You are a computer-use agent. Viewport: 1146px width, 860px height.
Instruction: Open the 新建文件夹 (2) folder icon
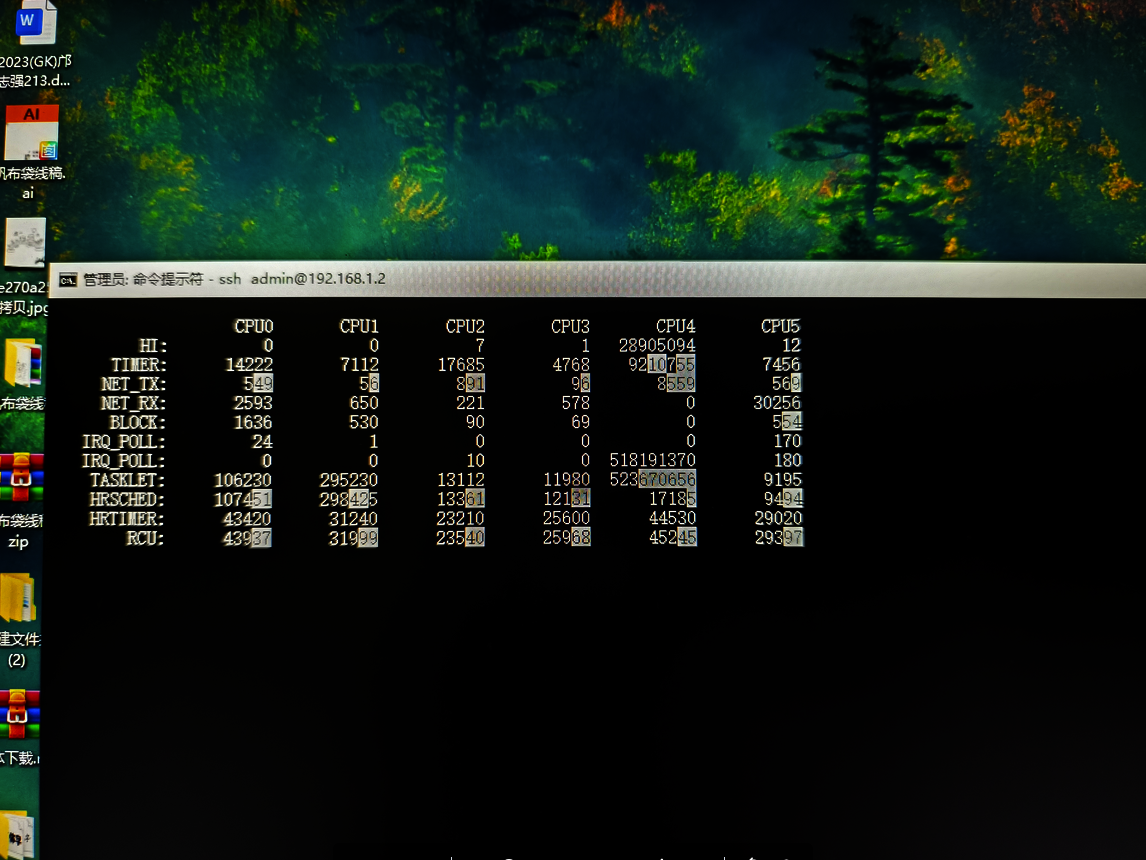(x=18, y=597)
